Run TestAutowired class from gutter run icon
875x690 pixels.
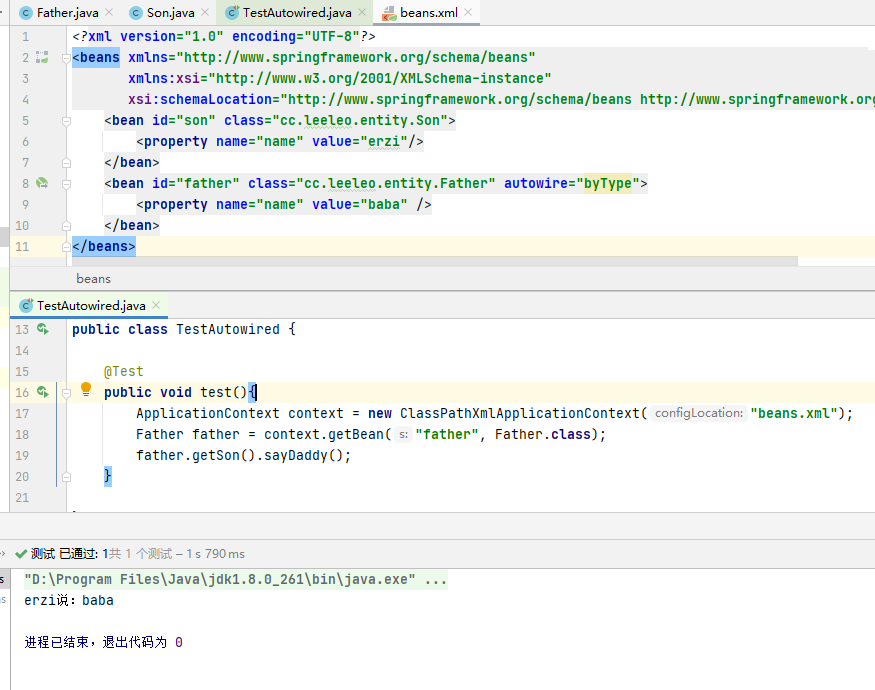tap(42, 329)
